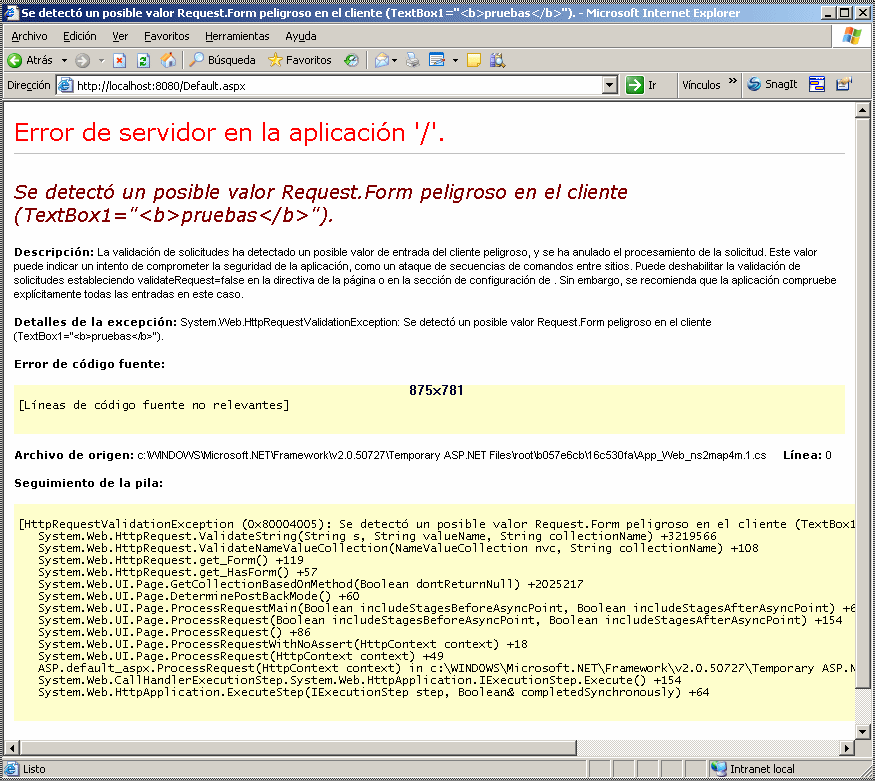Viewport: 875px width, 781px height.
Task: Click the IE page icon in address bar
Action: point(66,85)
